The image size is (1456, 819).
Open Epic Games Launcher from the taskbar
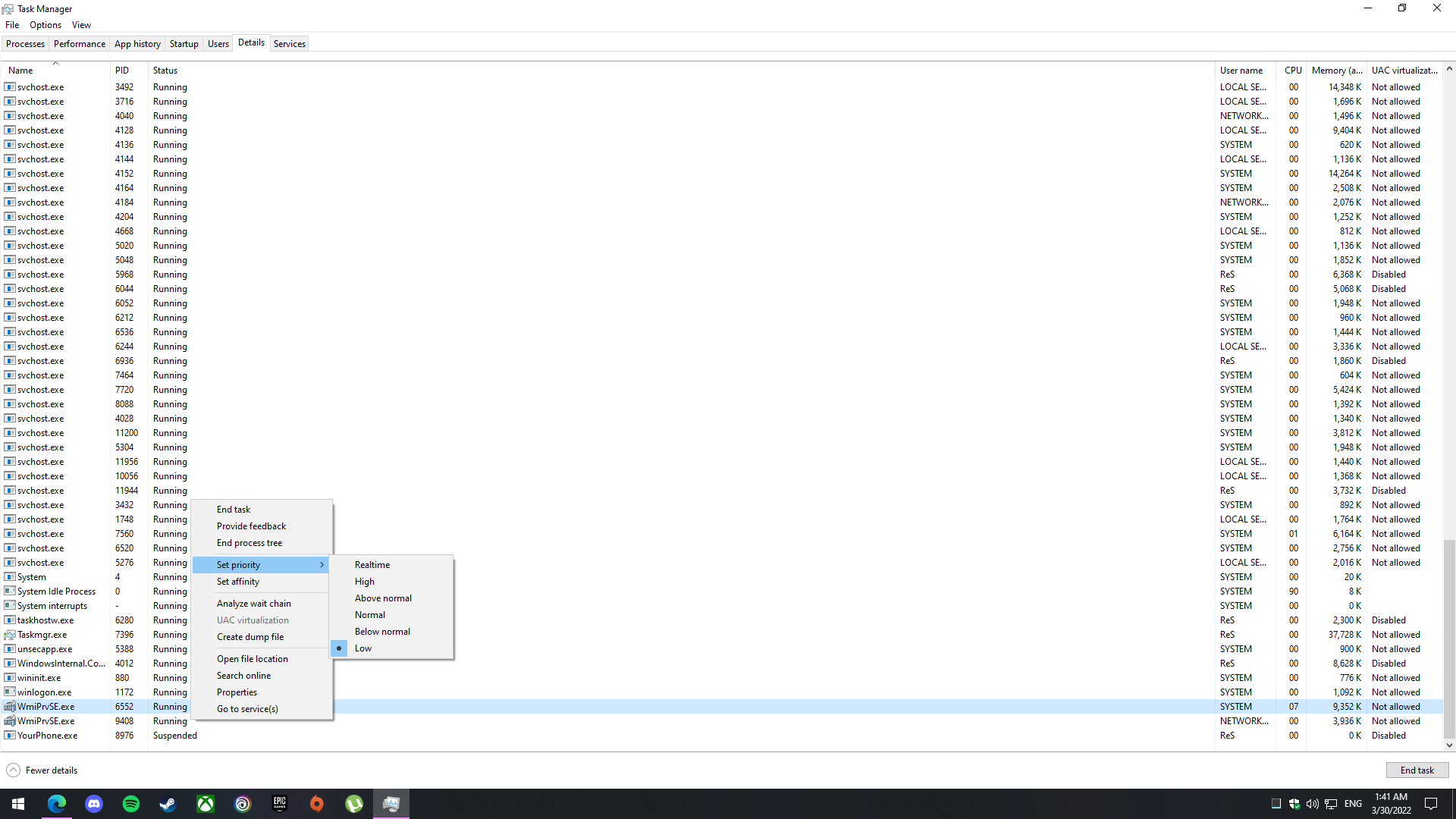[280, 804]
